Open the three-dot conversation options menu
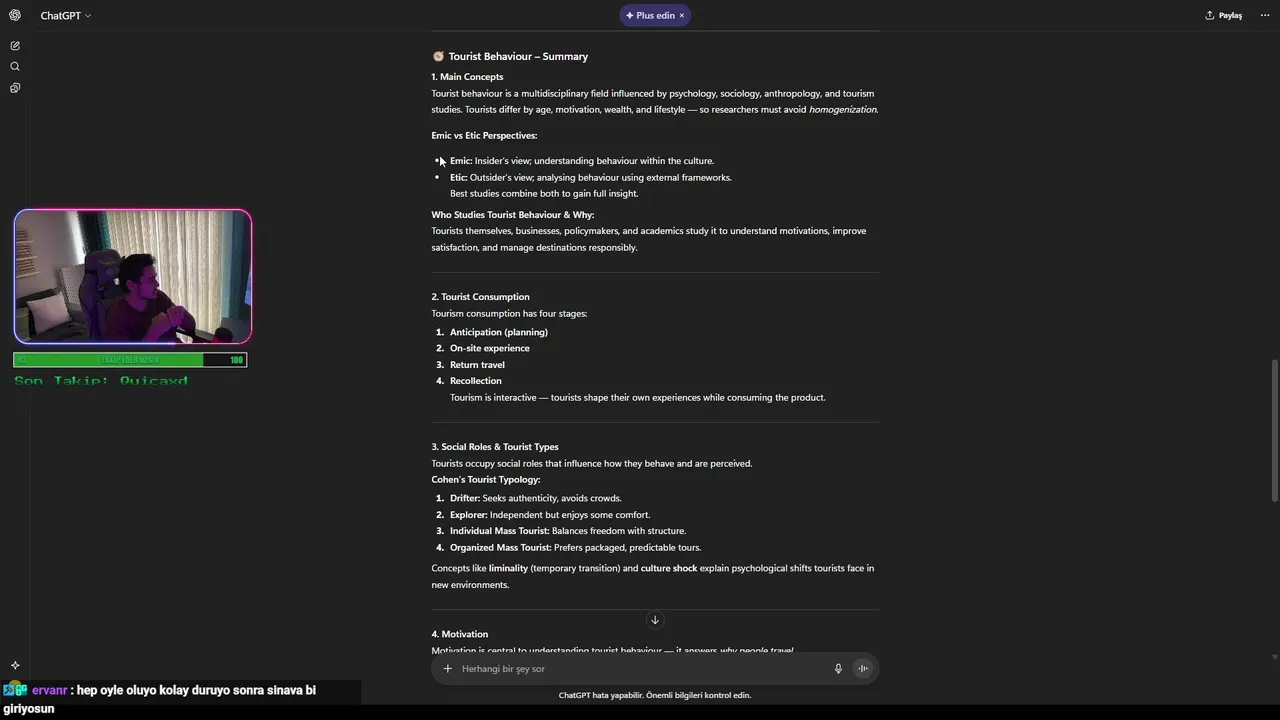Screen dimensions: 1280x720 click(1265, 16)
